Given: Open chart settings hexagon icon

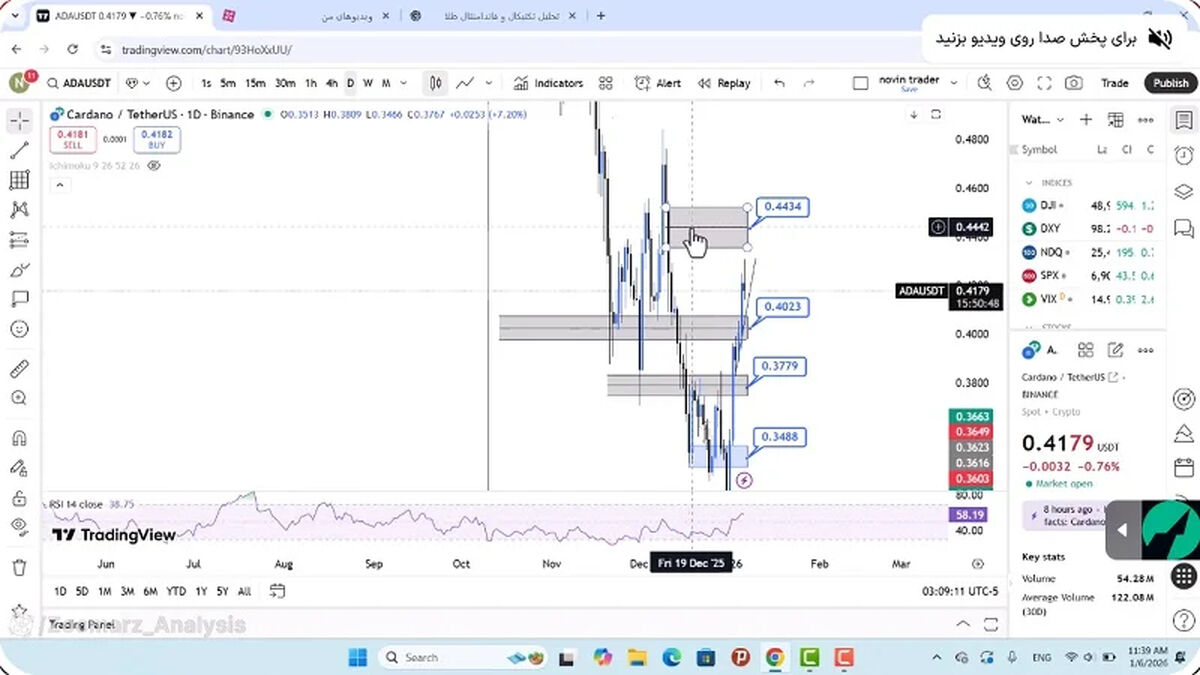Looking at the screenshot, I should pos(1015,83).
